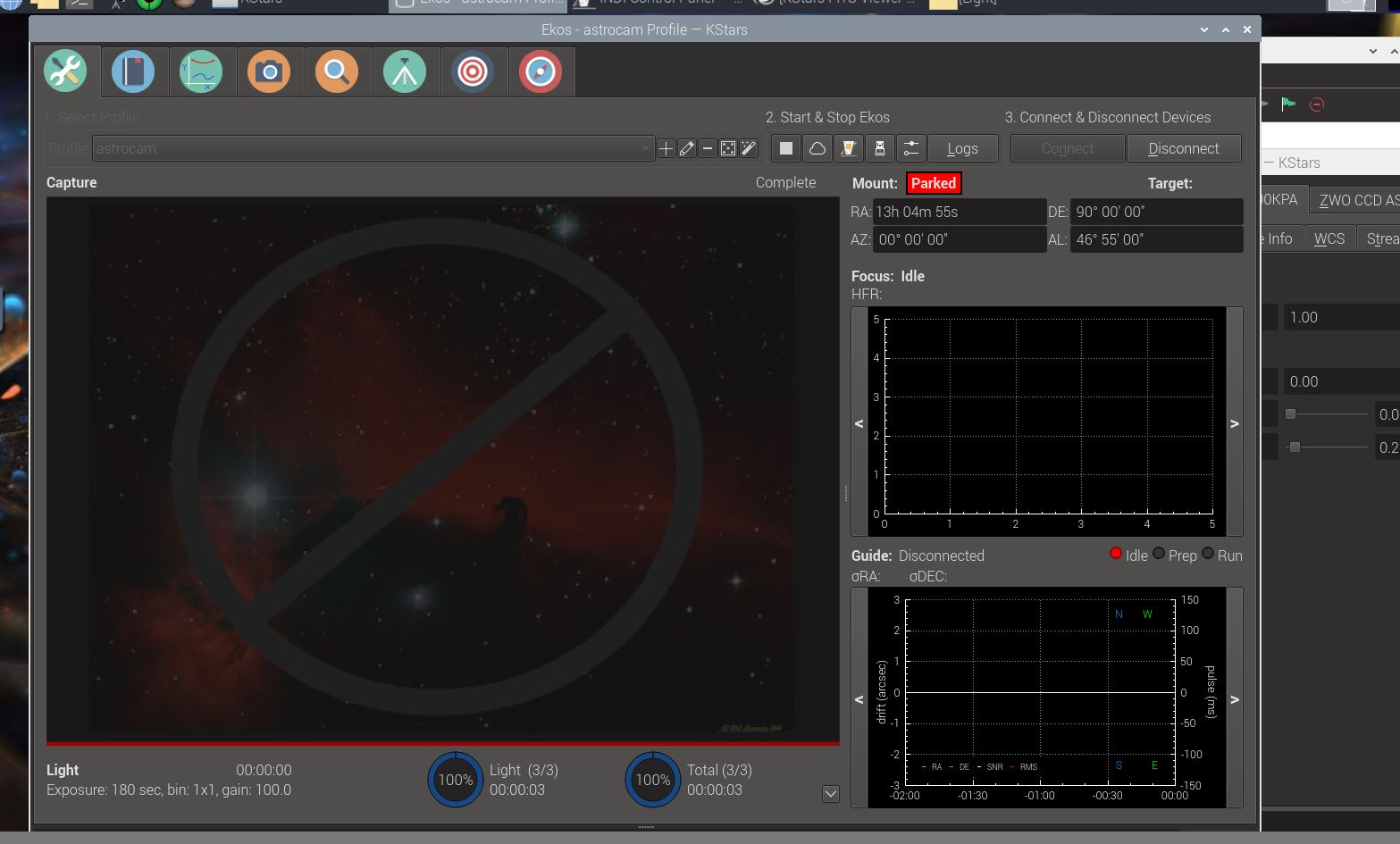
Task: Click the chevron dropdown in right window
Action: [1372, 52]
